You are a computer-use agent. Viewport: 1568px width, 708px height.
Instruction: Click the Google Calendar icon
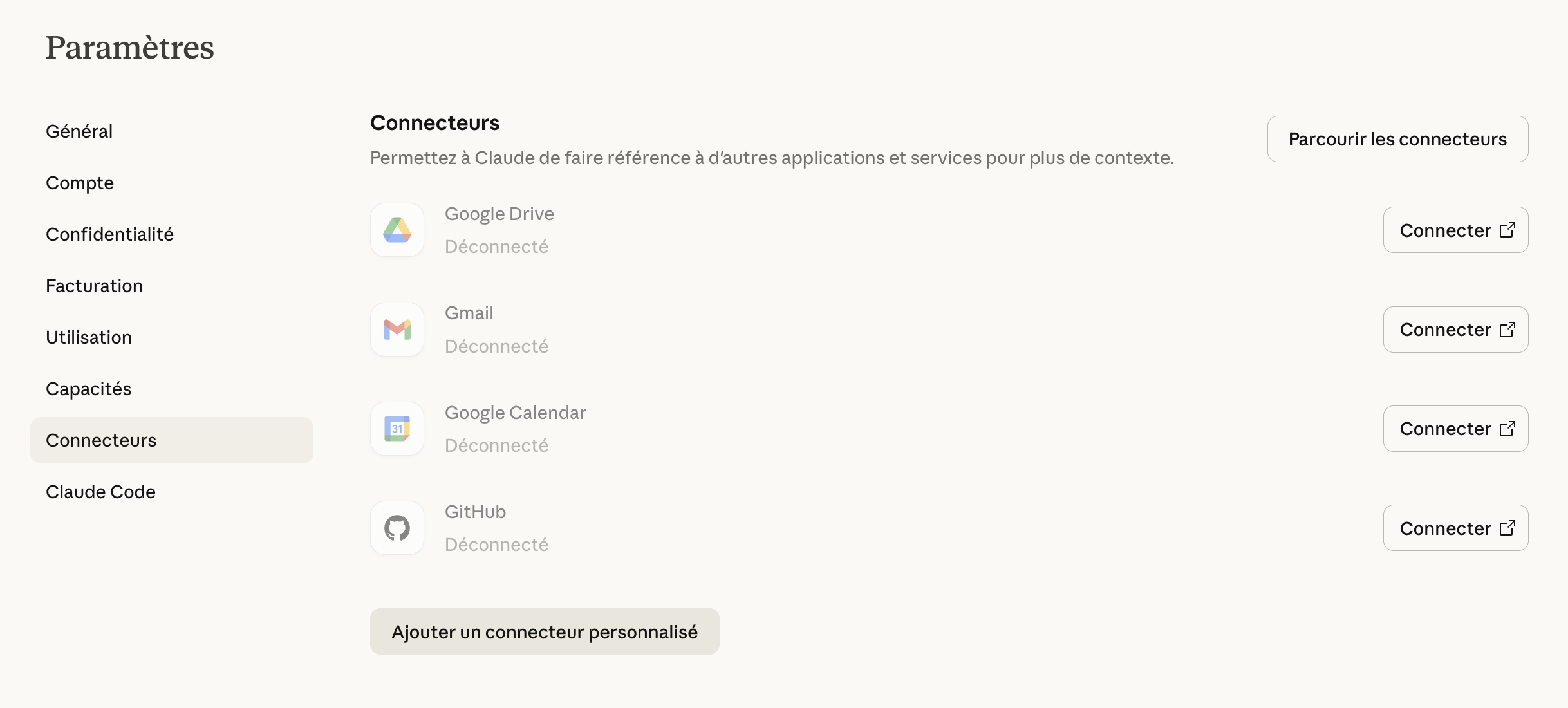point(397,428)
